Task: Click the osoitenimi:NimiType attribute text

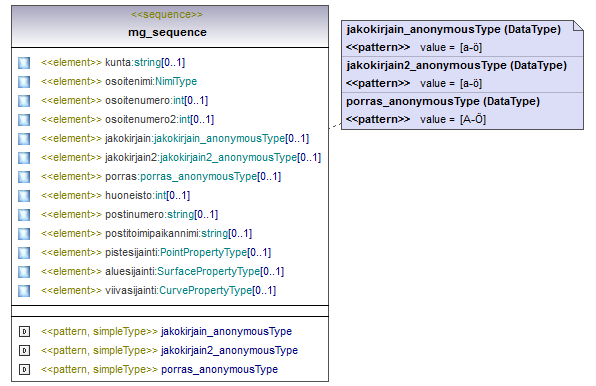Action: [x=151, y=81]
